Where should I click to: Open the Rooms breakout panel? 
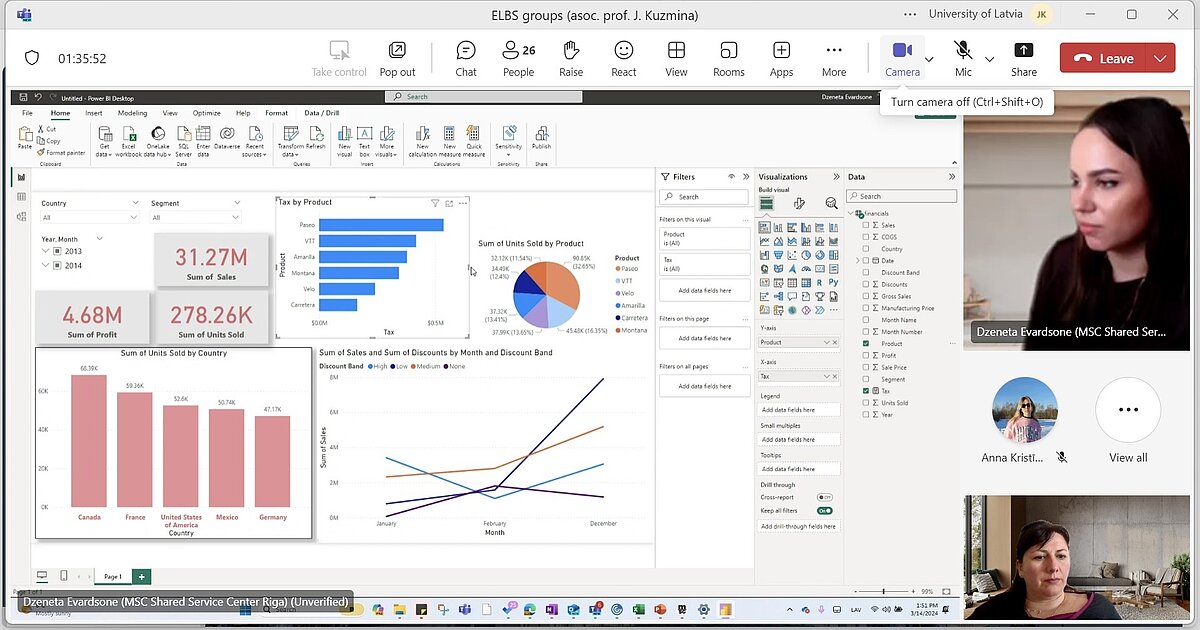pyautogui.click(x=728, y=58)
